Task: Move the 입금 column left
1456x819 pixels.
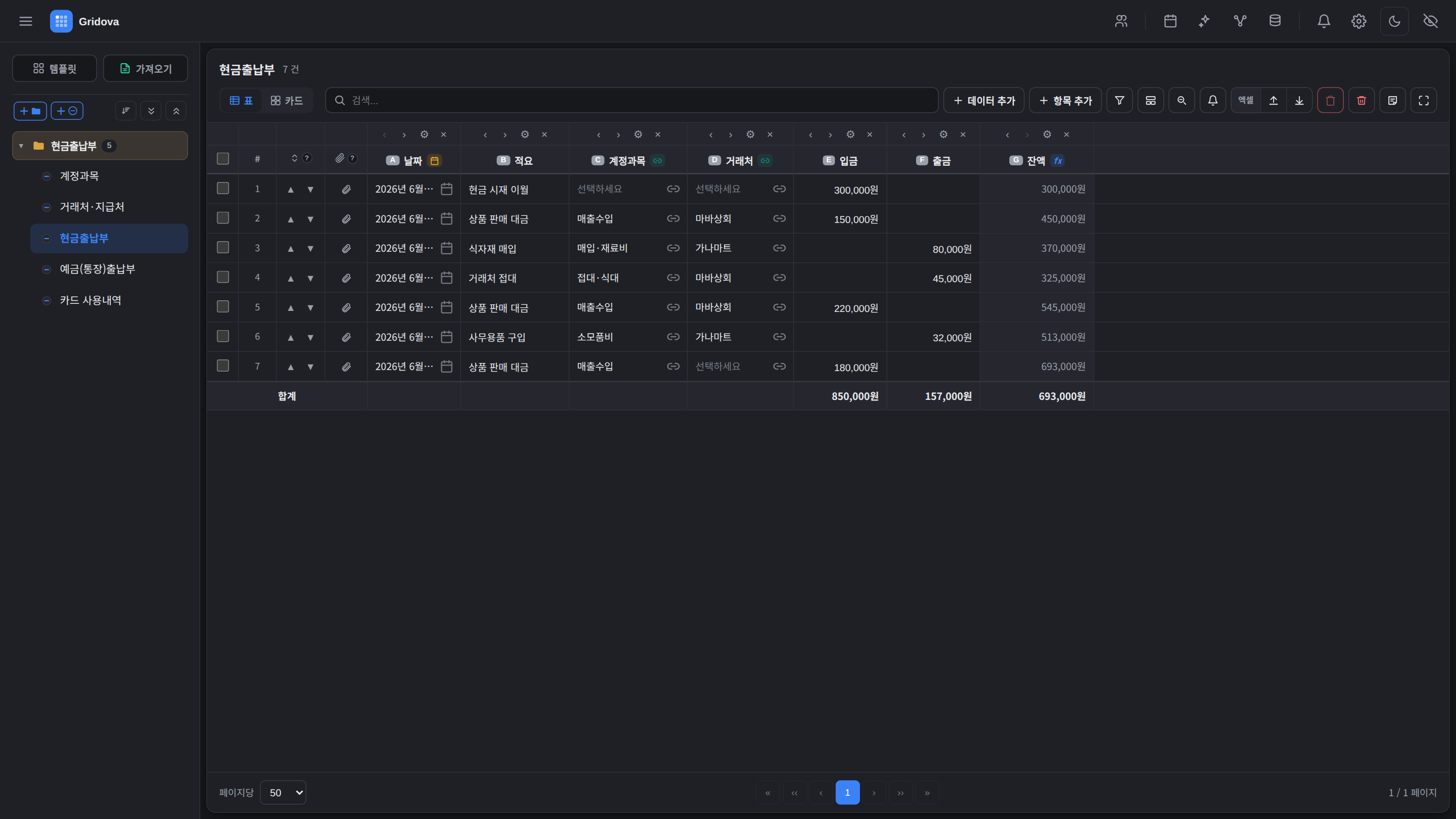Action: point(810,134)
